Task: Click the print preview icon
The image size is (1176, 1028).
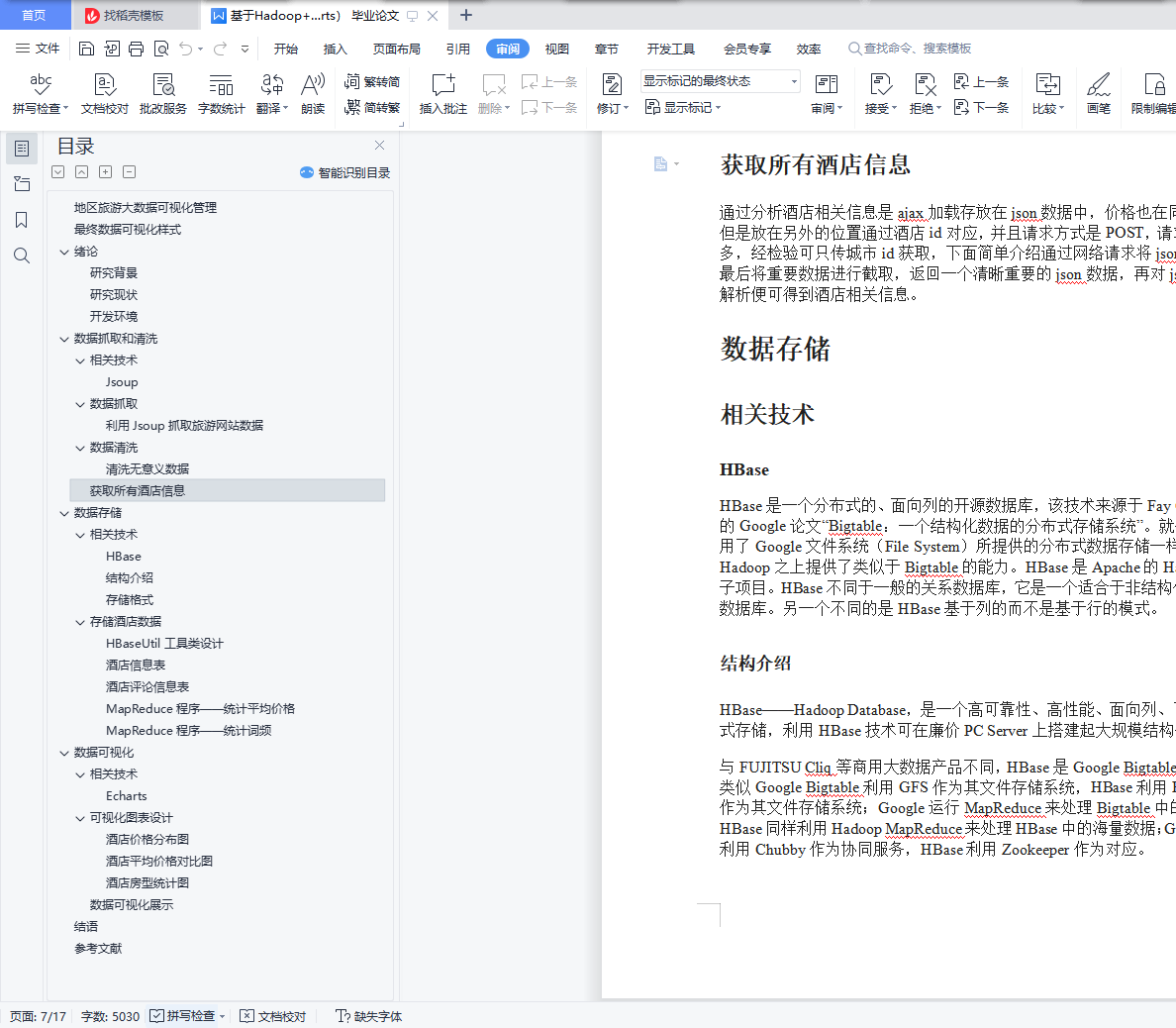Action: point(161,49)
